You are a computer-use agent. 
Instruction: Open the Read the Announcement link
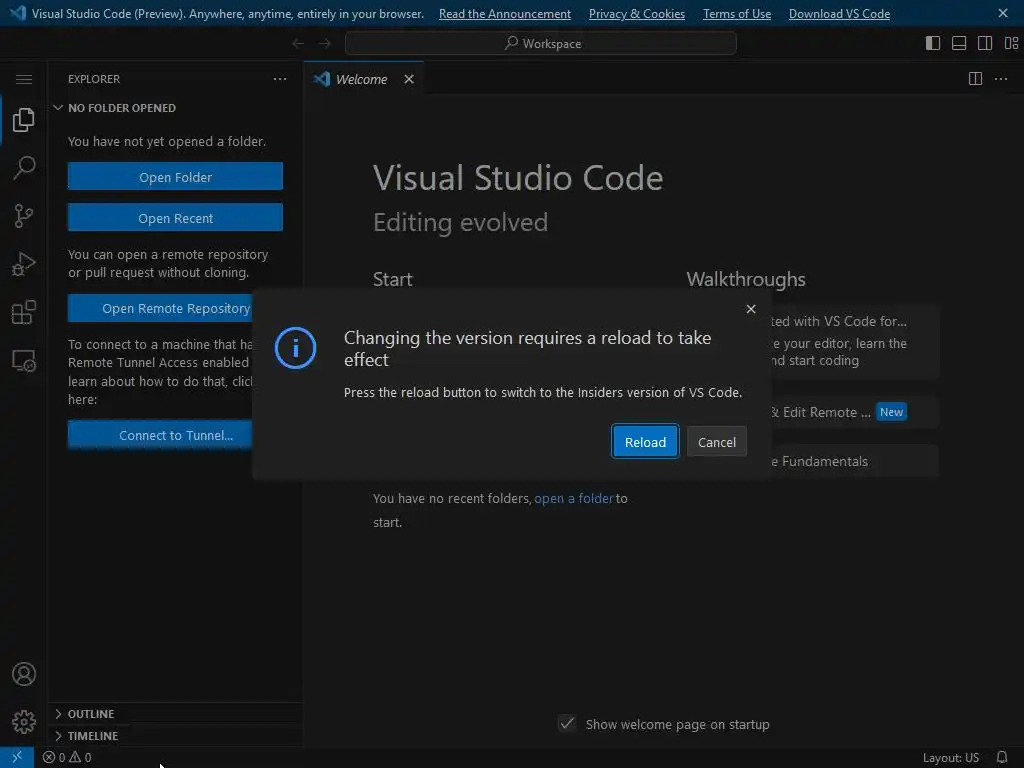click(505, 14)
